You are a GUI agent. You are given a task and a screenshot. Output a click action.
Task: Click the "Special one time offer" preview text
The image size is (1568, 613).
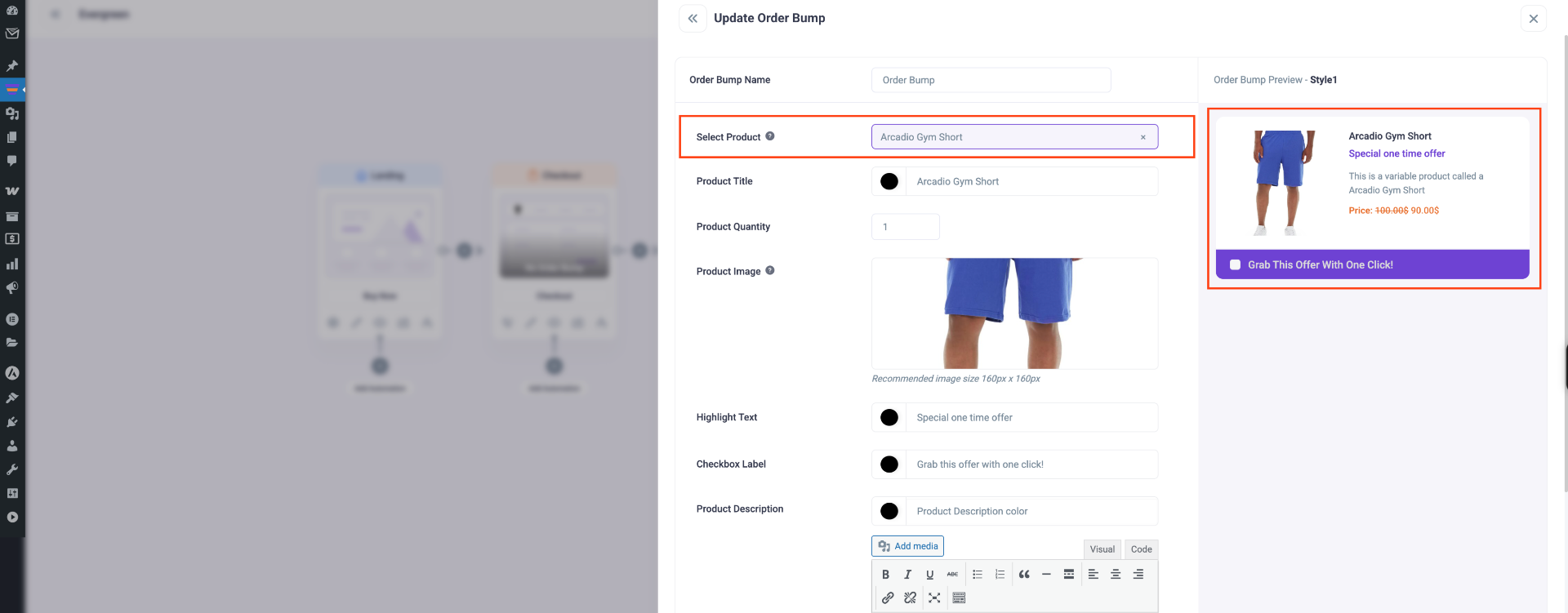[1396, 153]
